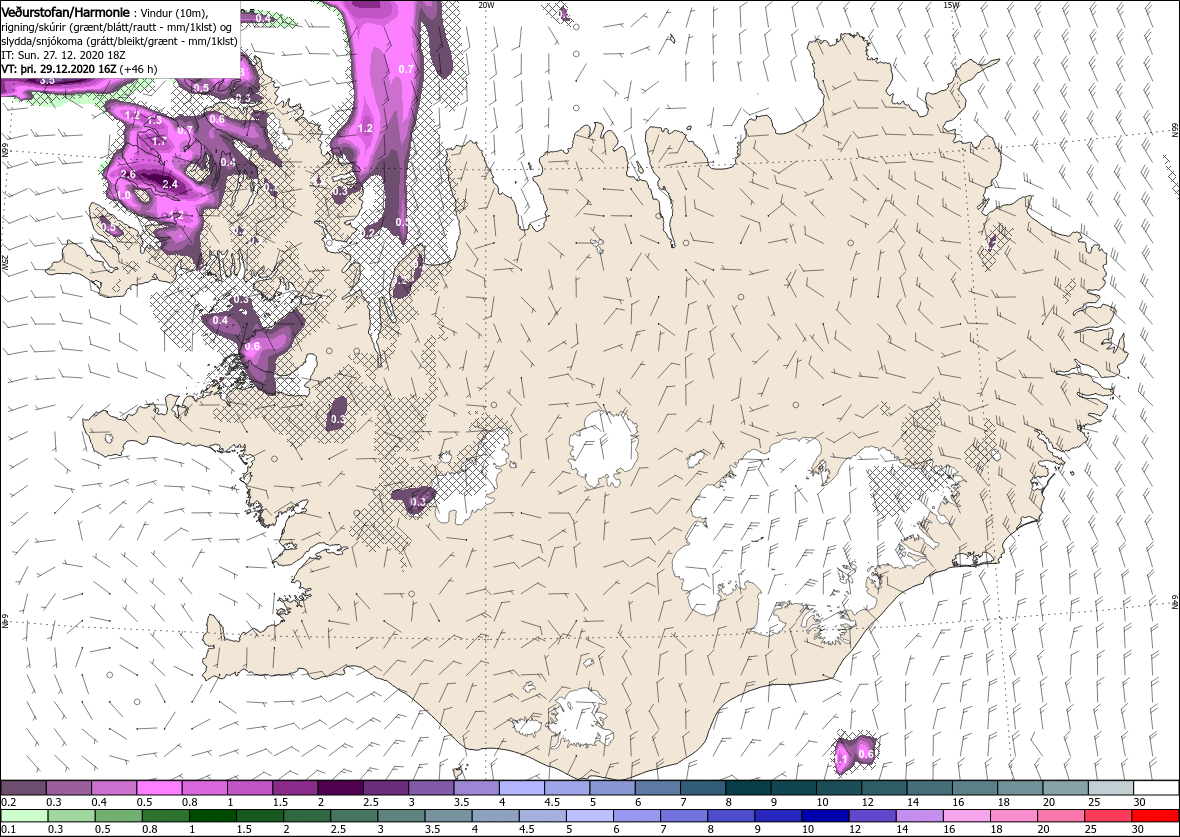1180x837 pixels.
Task: Select top legend swatch between 4 and 4.5
Action: click(x=522, y=788)
